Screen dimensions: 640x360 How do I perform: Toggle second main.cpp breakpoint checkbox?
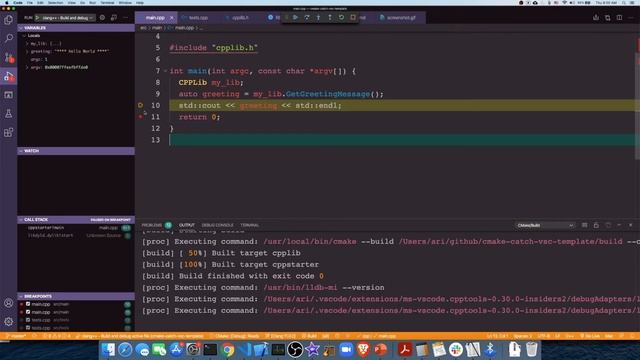pos(28,312)
